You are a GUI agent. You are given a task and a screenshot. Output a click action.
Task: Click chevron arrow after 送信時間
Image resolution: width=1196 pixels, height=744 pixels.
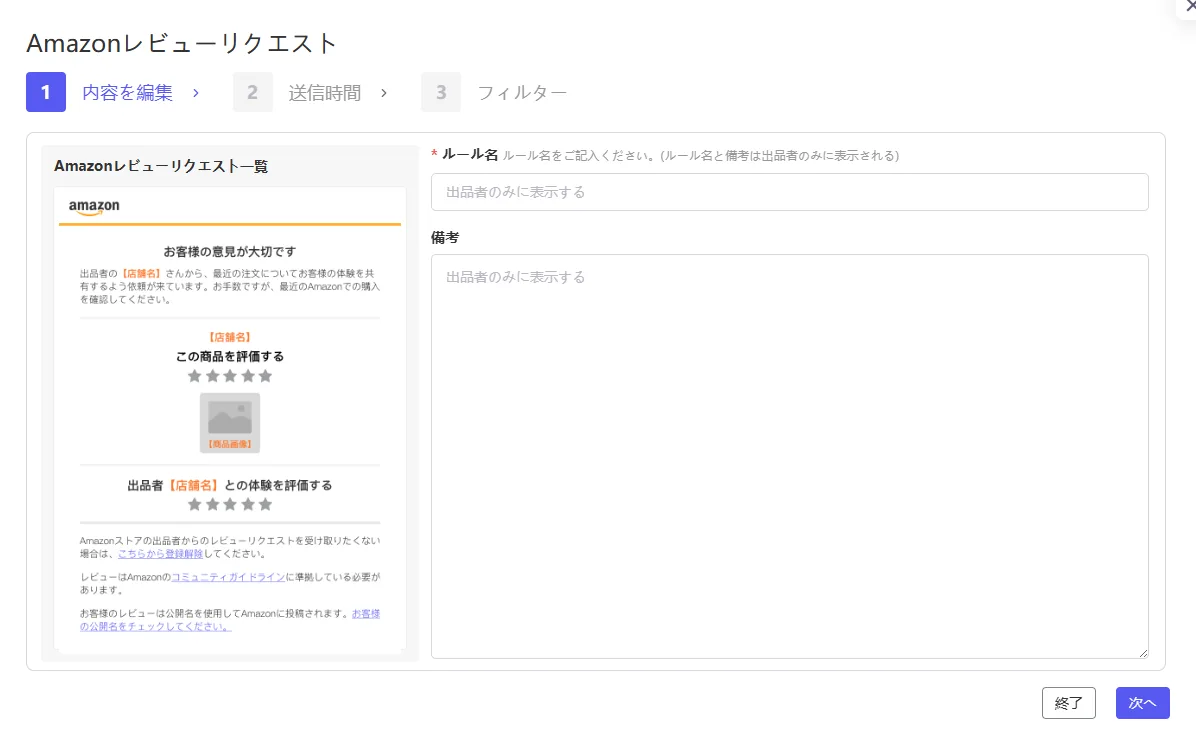pyautogui.click(x=384, y=93)
